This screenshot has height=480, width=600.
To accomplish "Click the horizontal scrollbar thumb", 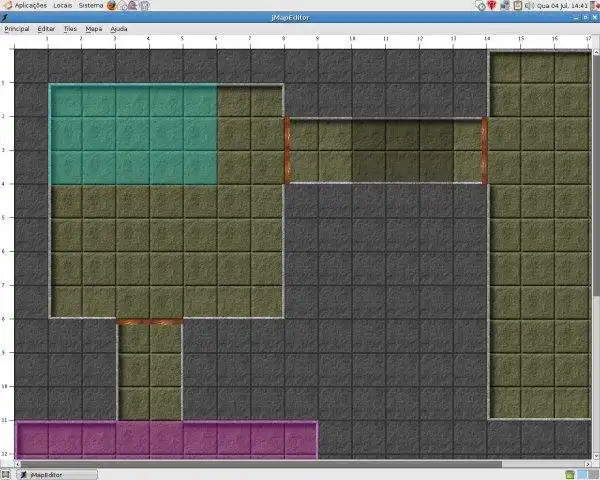I will point(261,464).
